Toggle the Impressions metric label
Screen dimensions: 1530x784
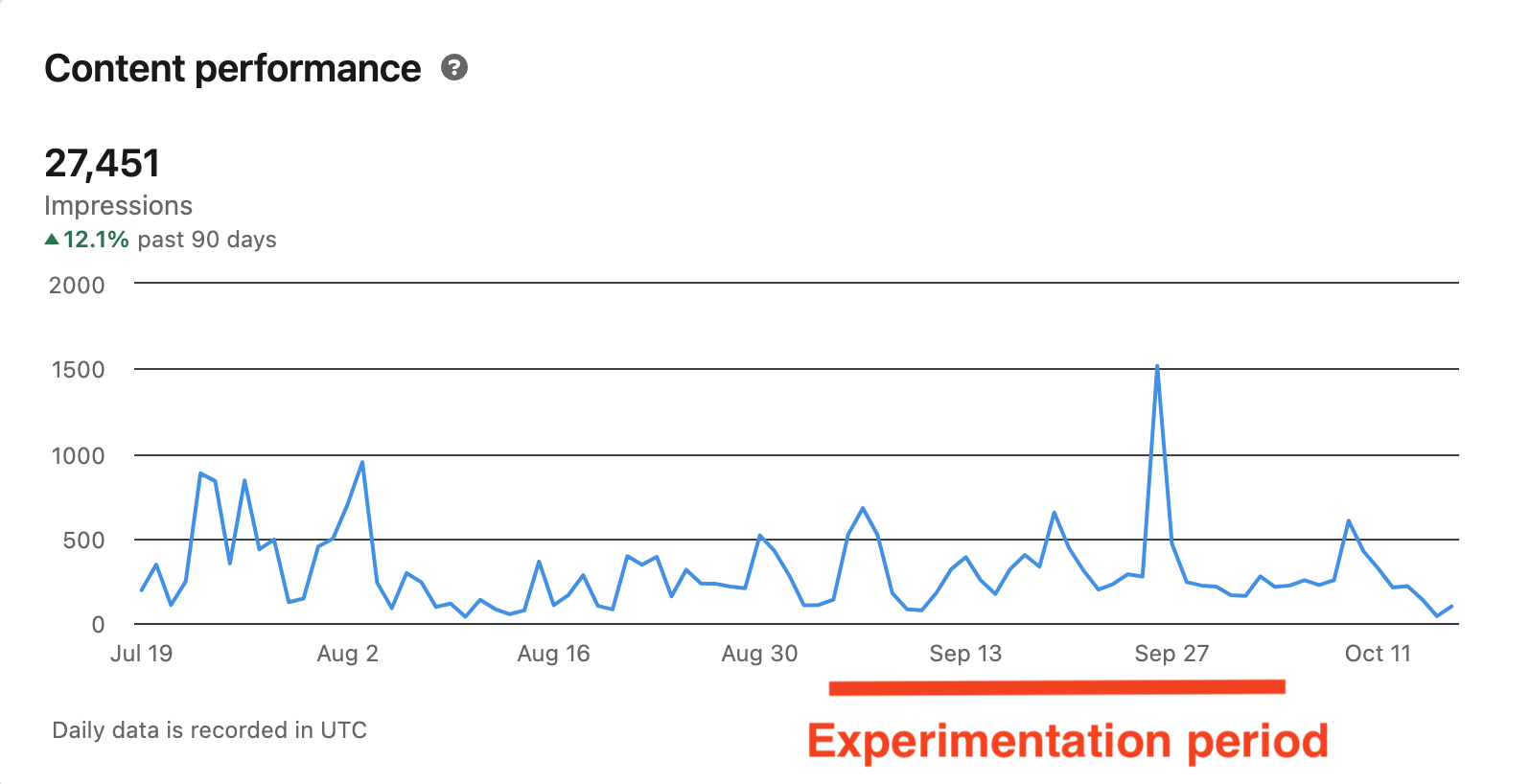118,205
